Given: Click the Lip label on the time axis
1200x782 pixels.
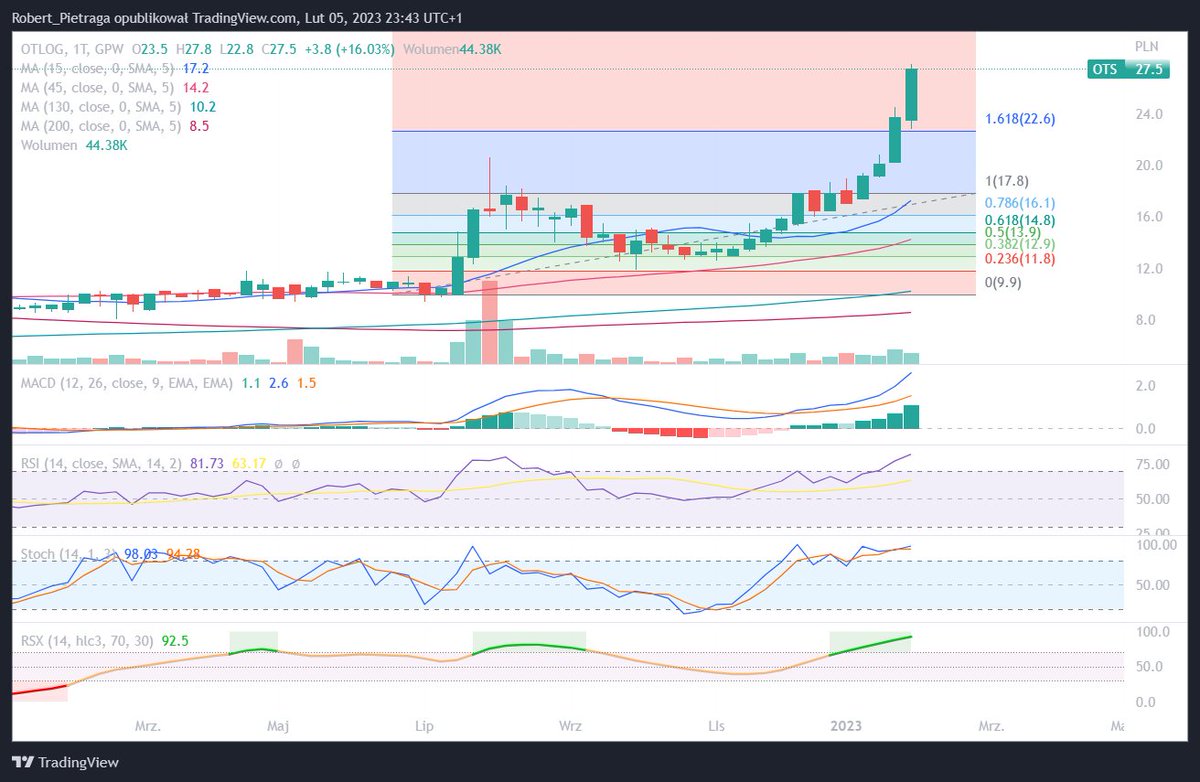Looking at the screenshot, I should 424,725.
